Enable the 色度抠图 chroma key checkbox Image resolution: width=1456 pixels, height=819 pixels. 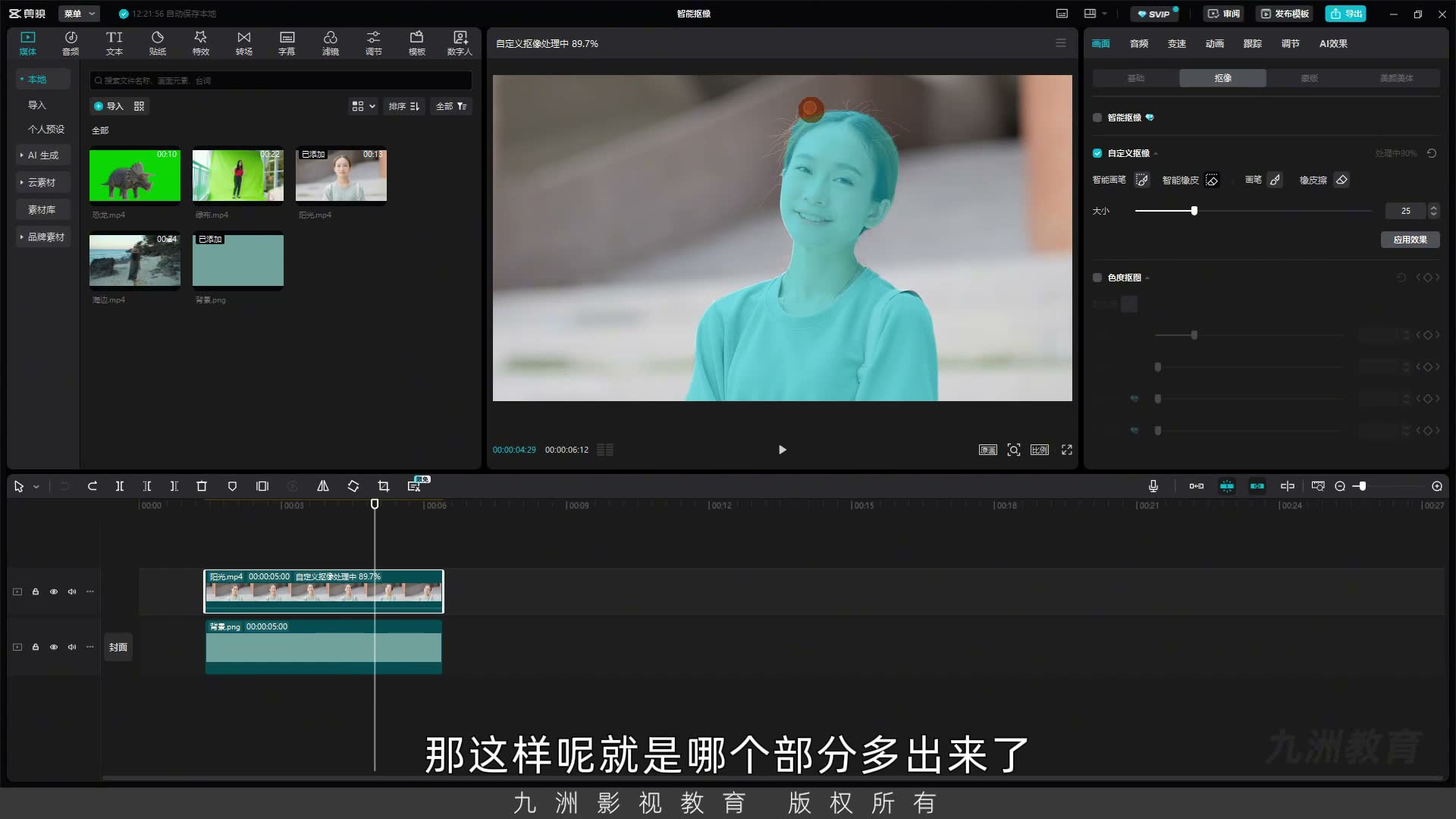[1097, 278]
